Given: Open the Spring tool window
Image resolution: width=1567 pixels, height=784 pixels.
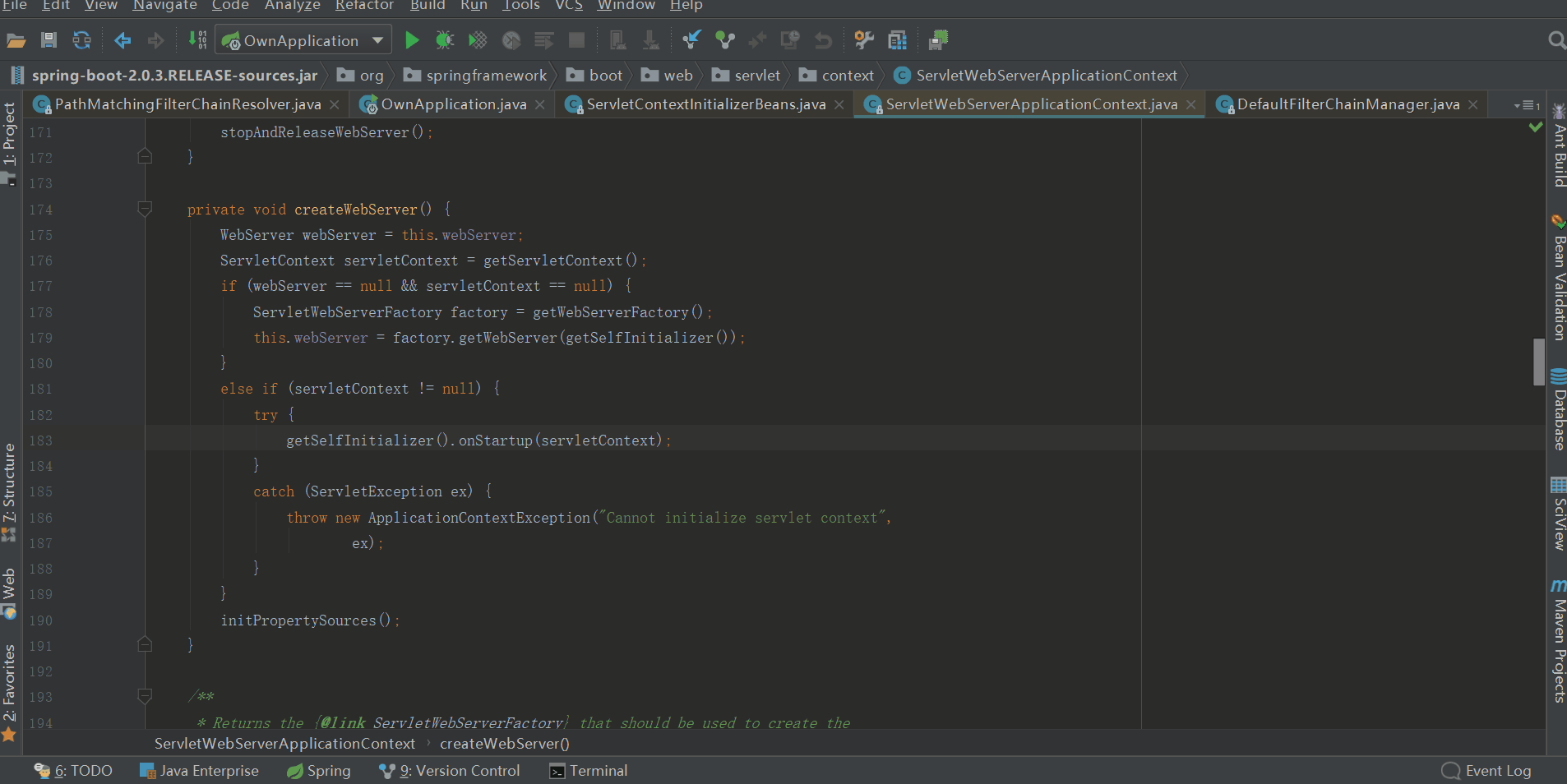Looking at the screenshot, I should tap(318, 771).
